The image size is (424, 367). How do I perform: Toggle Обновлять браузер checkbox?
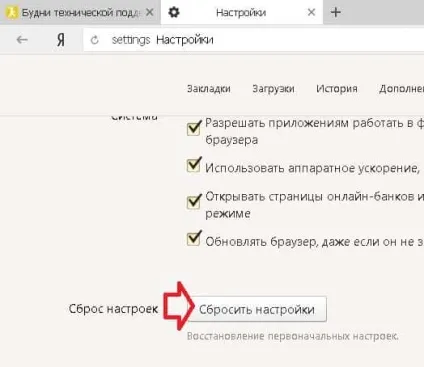(194, 239)
